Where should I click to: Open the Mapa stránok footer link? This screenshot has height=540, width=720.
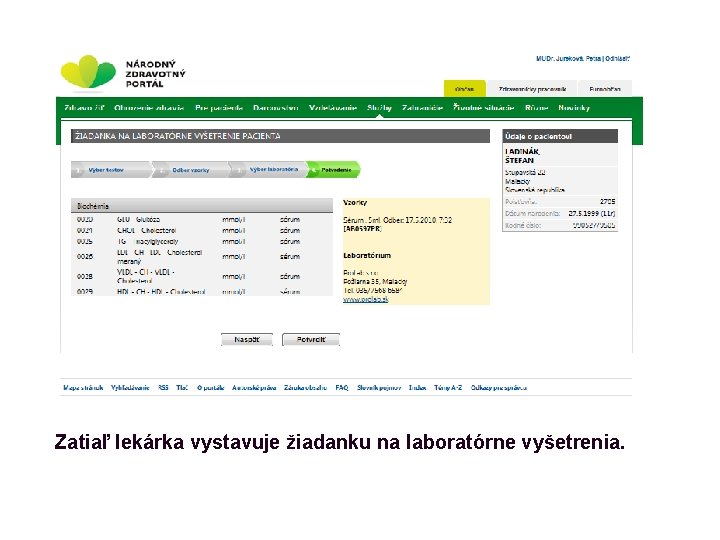coord(83,388)
